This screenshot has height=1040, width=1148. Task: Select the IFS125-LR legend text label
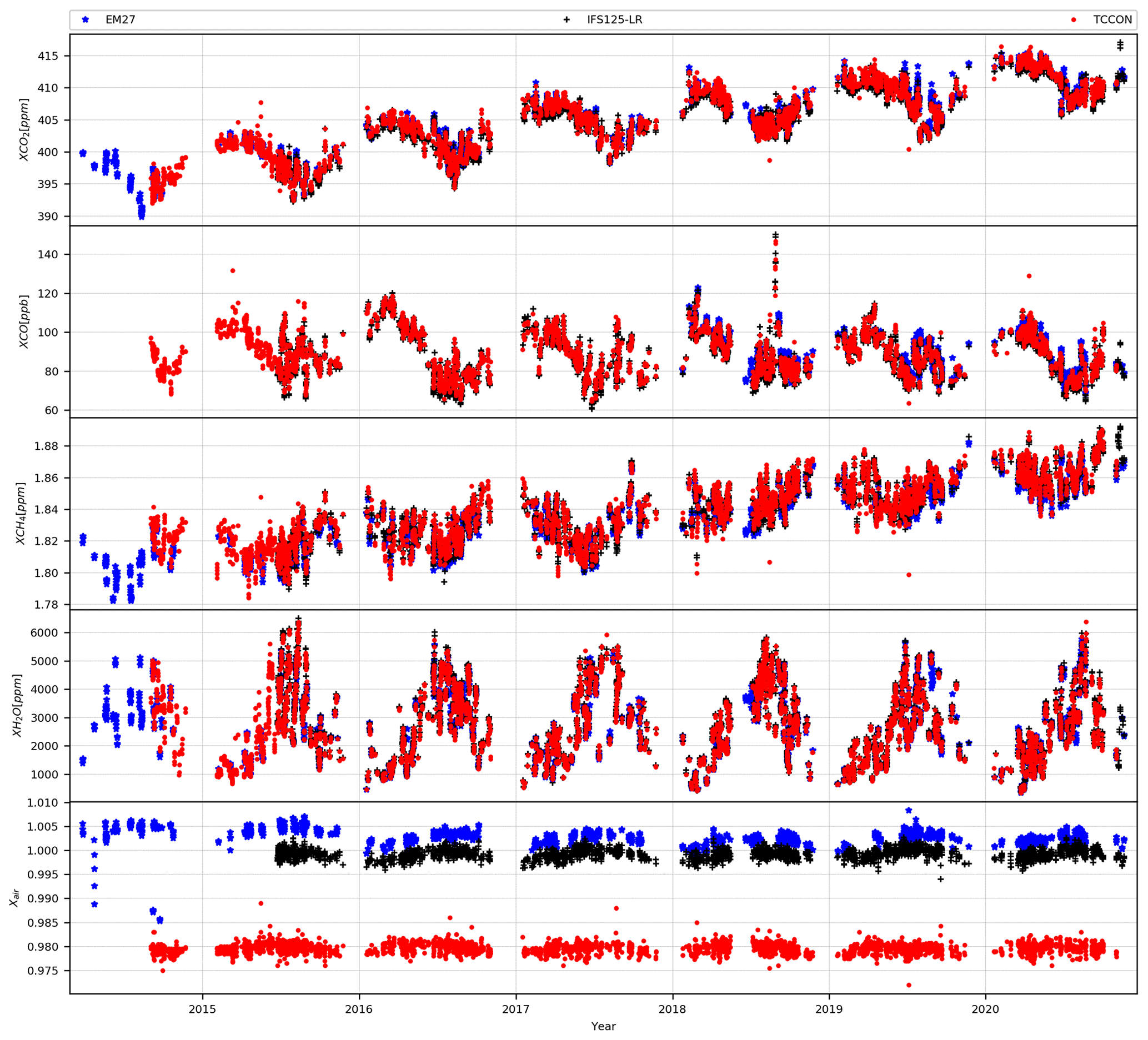[x=614, y=20]
